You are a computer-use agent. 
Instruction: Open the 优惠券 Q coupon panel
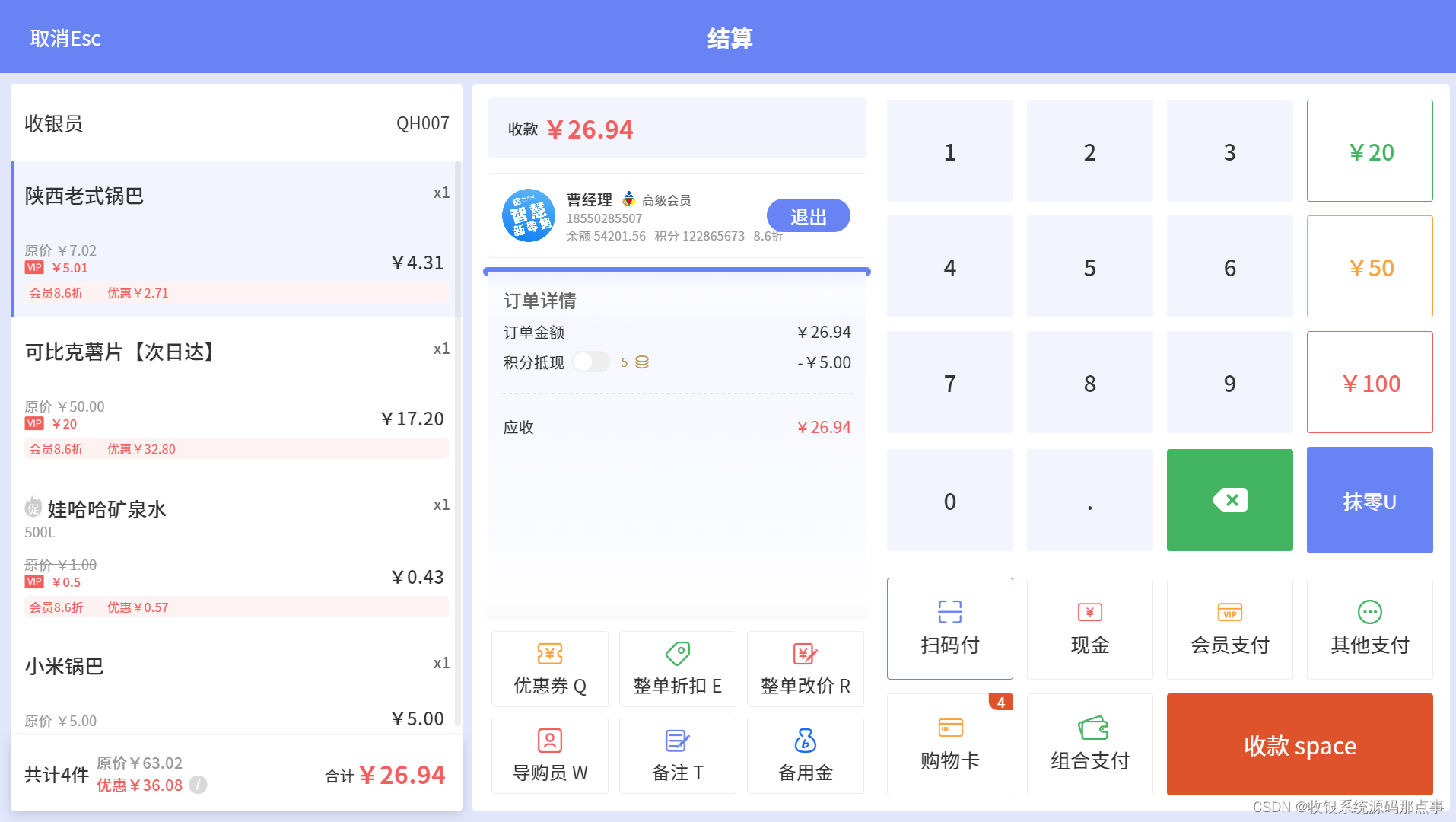coord(549,668)
